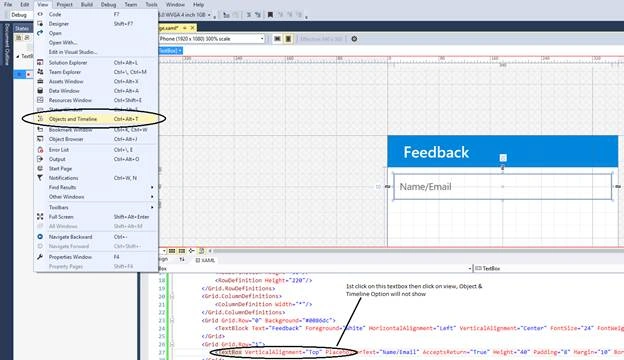Viewport: 624px width, 360px height.
Task: Toggle snap to gridlines button
Action: click(182, 251)
